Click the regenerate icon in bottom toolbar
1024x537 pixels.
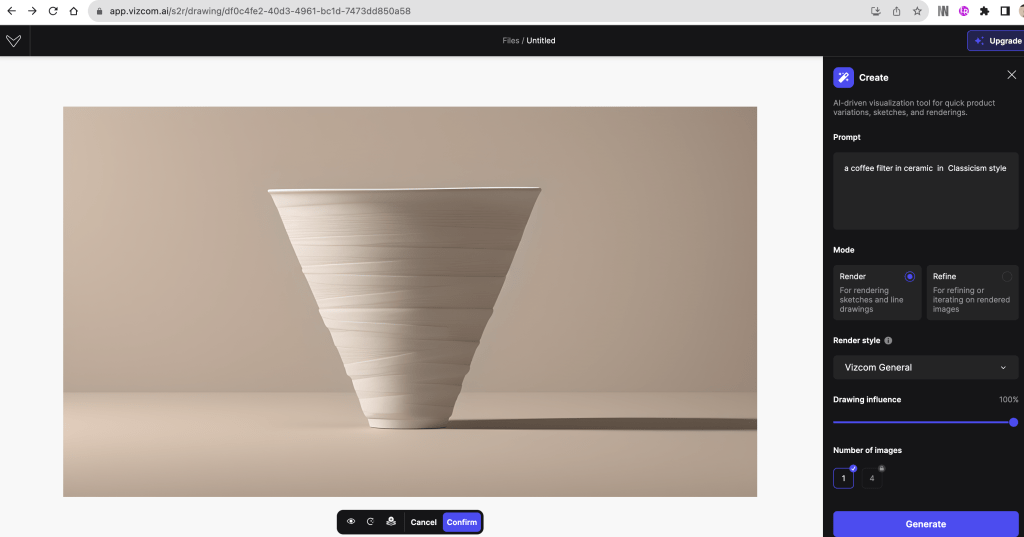tap(370, 522)
